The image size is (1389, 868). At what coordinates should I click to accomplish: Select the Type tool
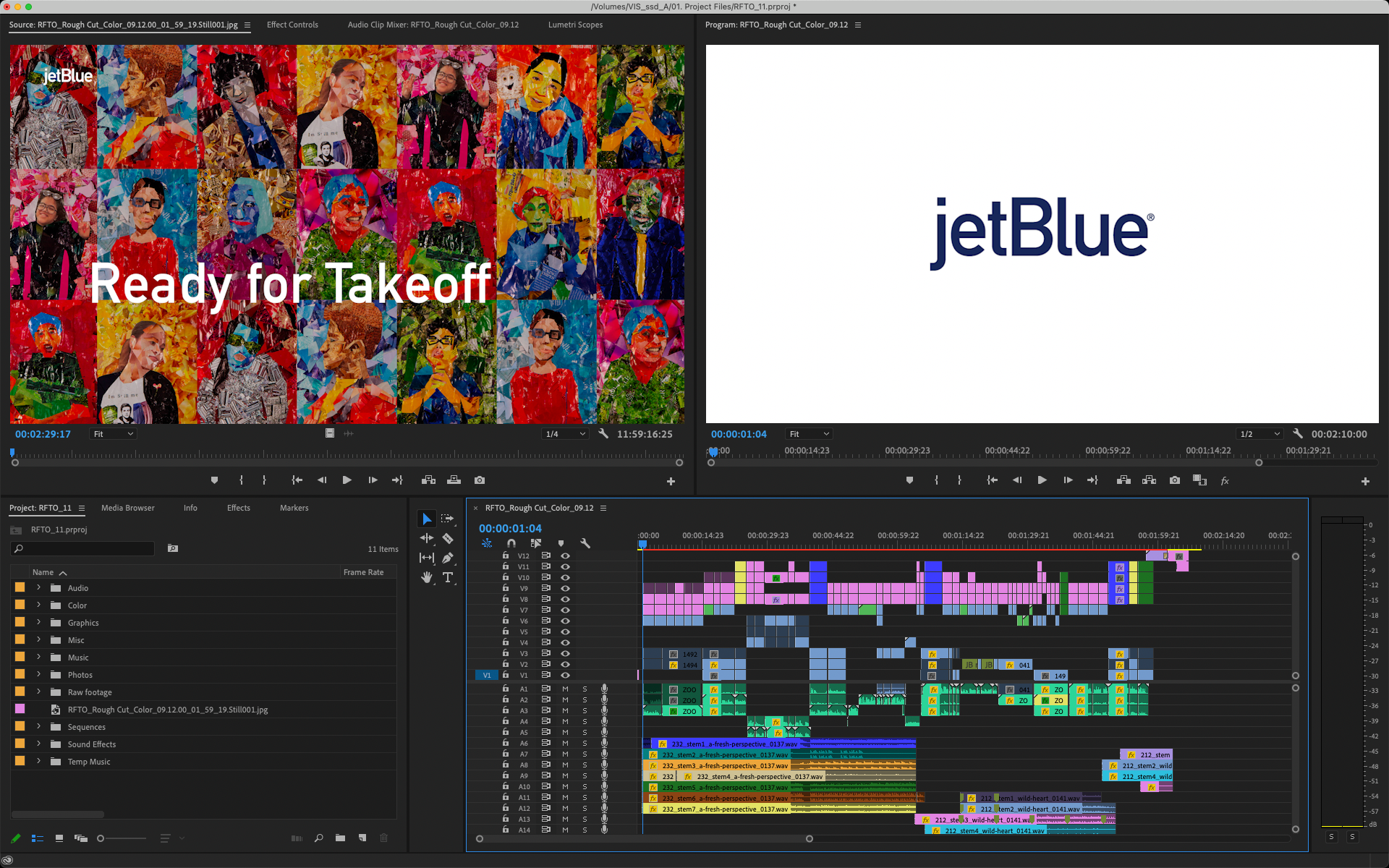click(x=448, y=577)
